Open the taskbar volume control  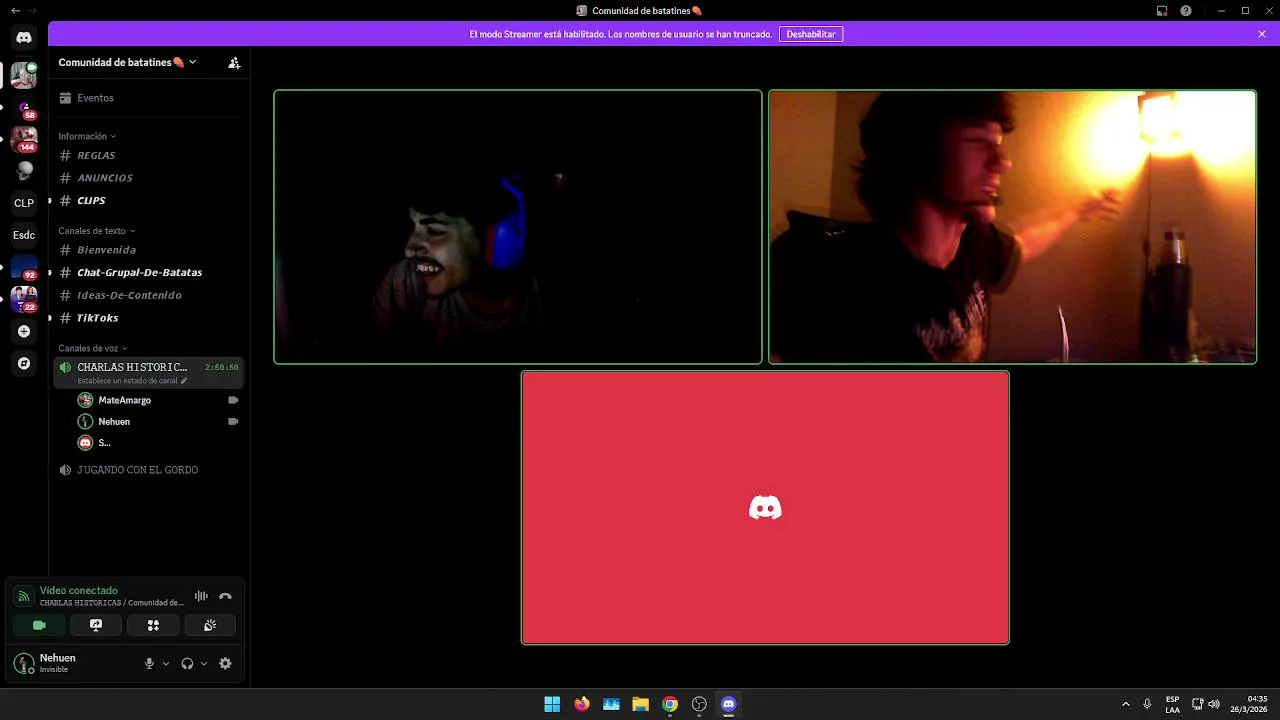coord(1214,704)
